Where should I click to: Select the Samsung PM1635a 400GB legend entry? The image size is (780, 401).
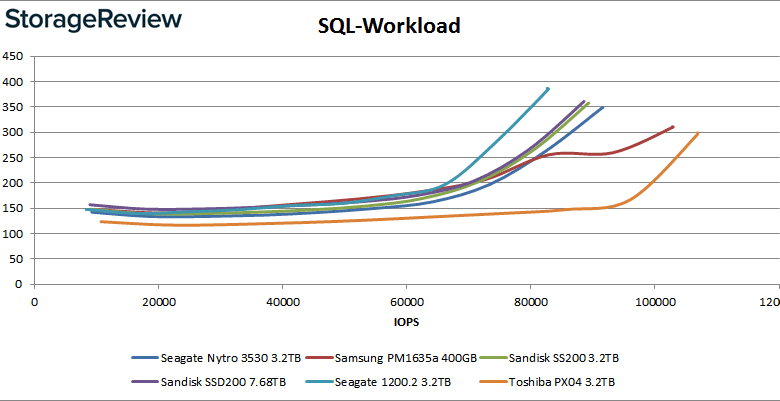(391, 358)
